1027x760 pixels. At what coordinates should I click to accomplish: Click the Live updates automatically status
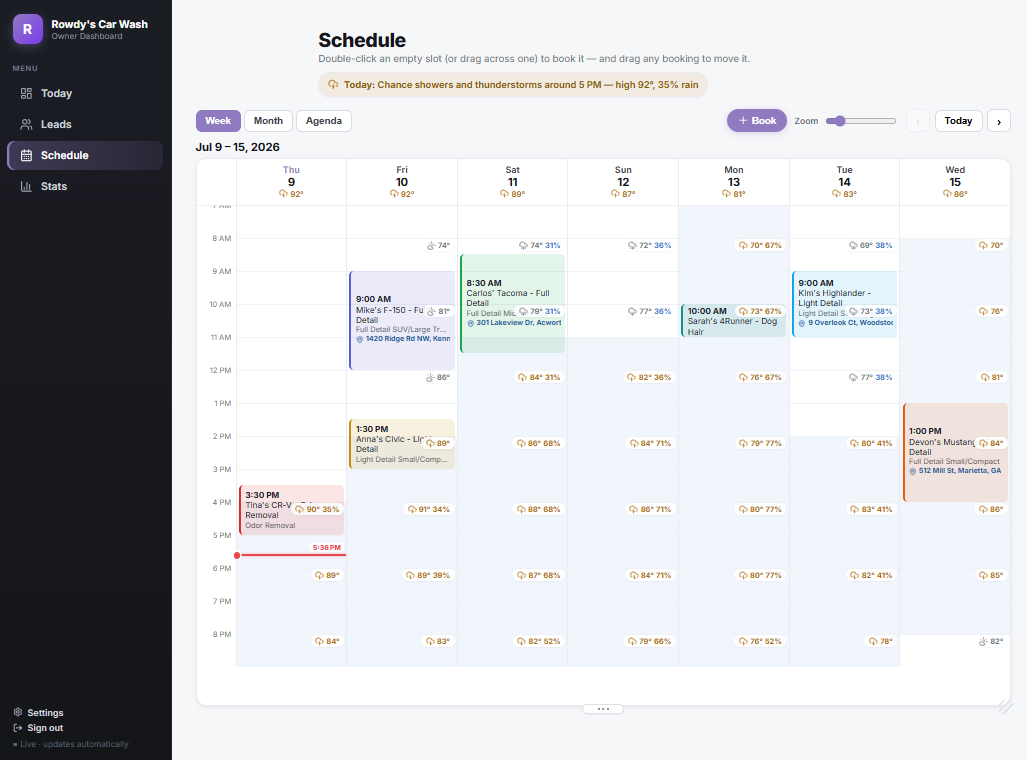click(71, 744)
